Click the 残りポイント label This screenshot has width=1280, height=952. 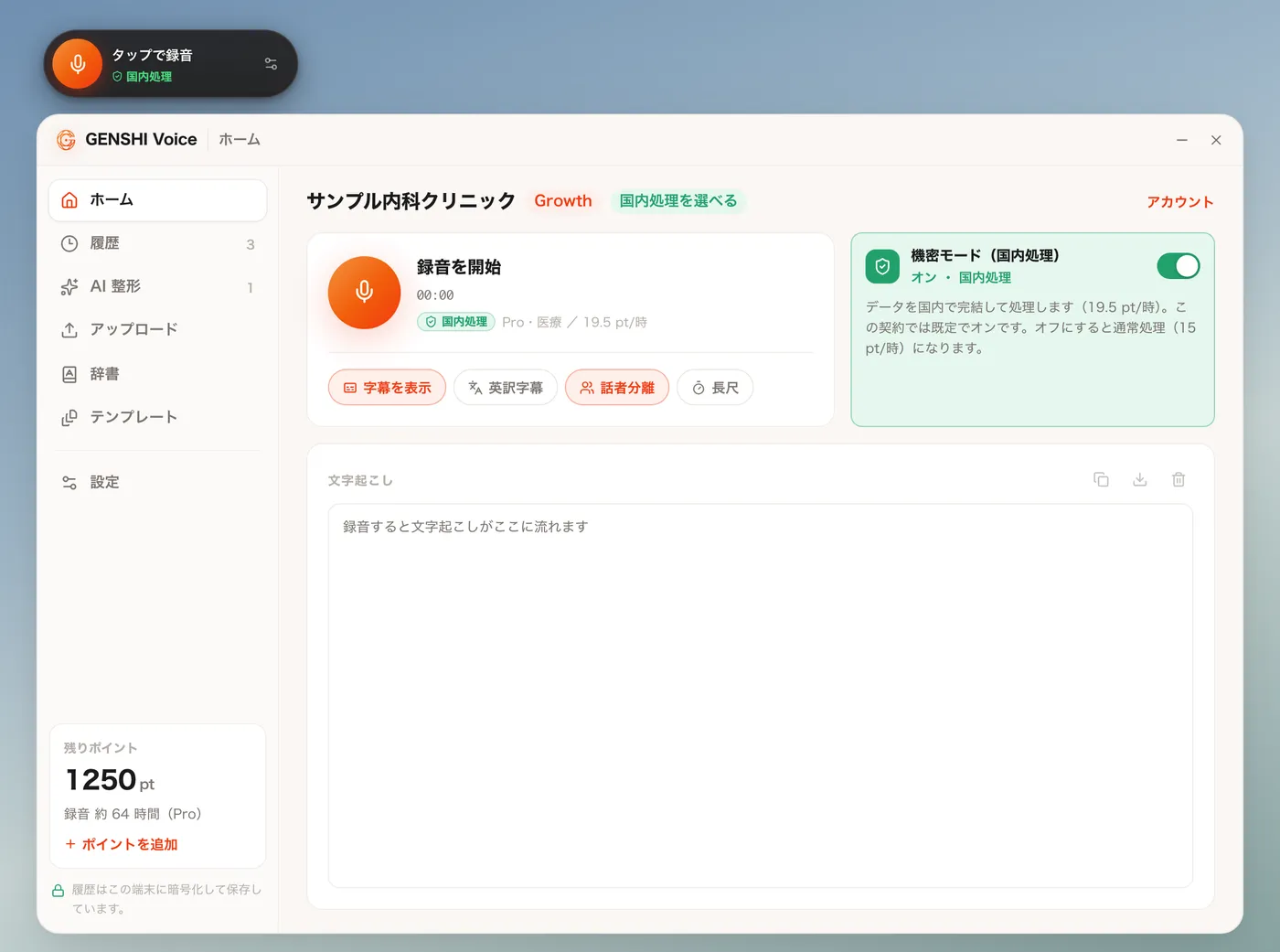coord(101,748)
